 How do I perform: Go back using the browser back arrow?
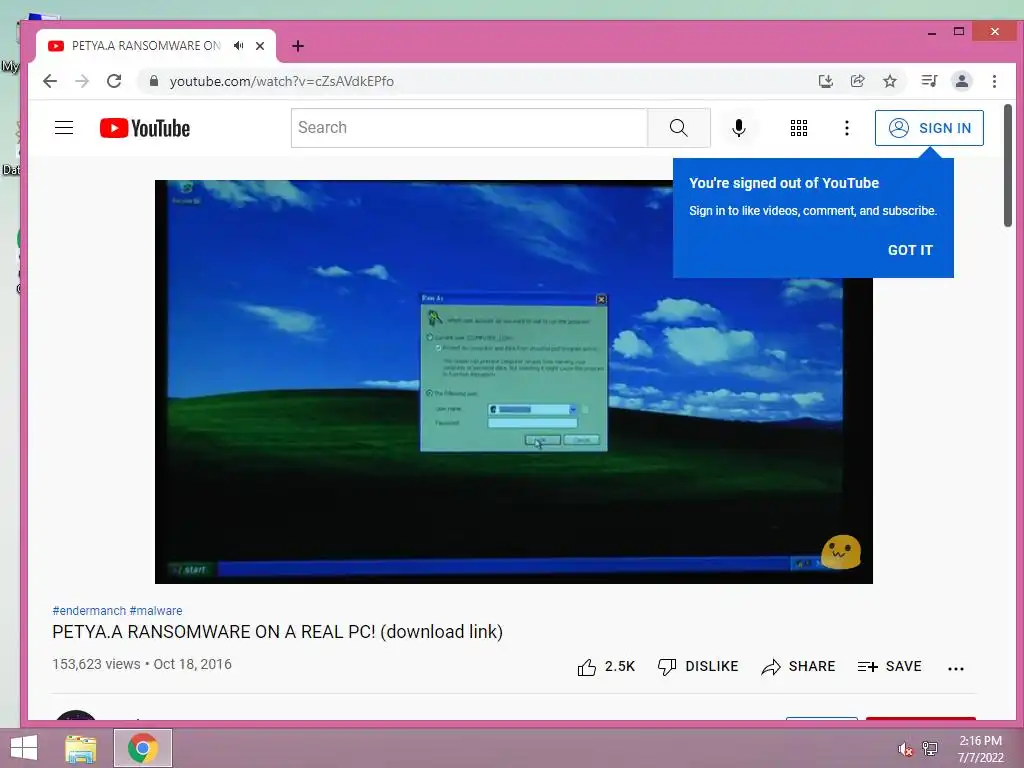tap(50, 81)
